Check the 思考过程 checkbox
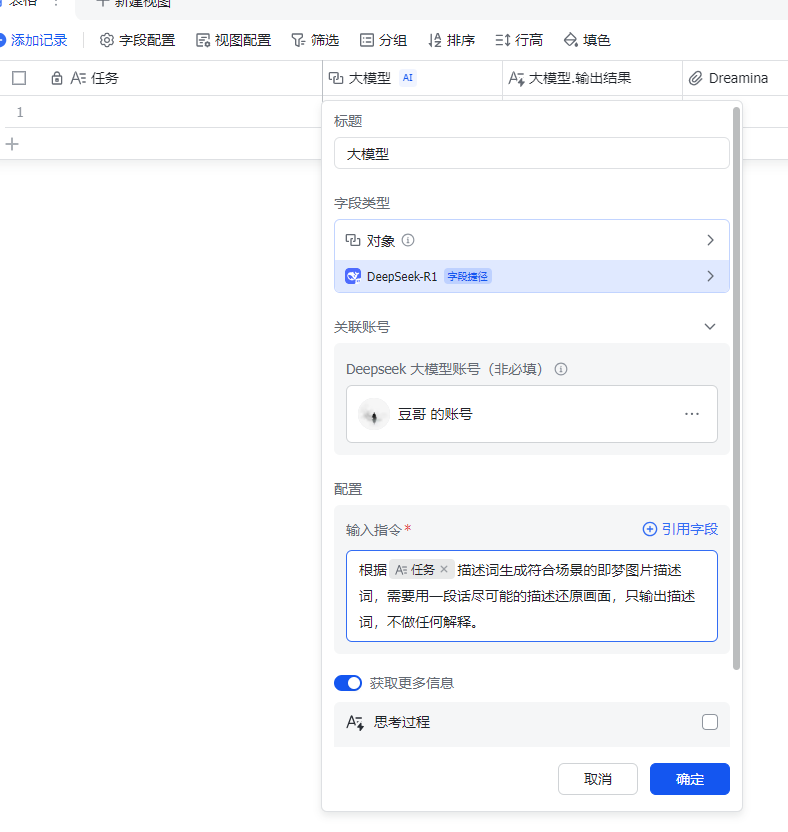 pos(709,722)
